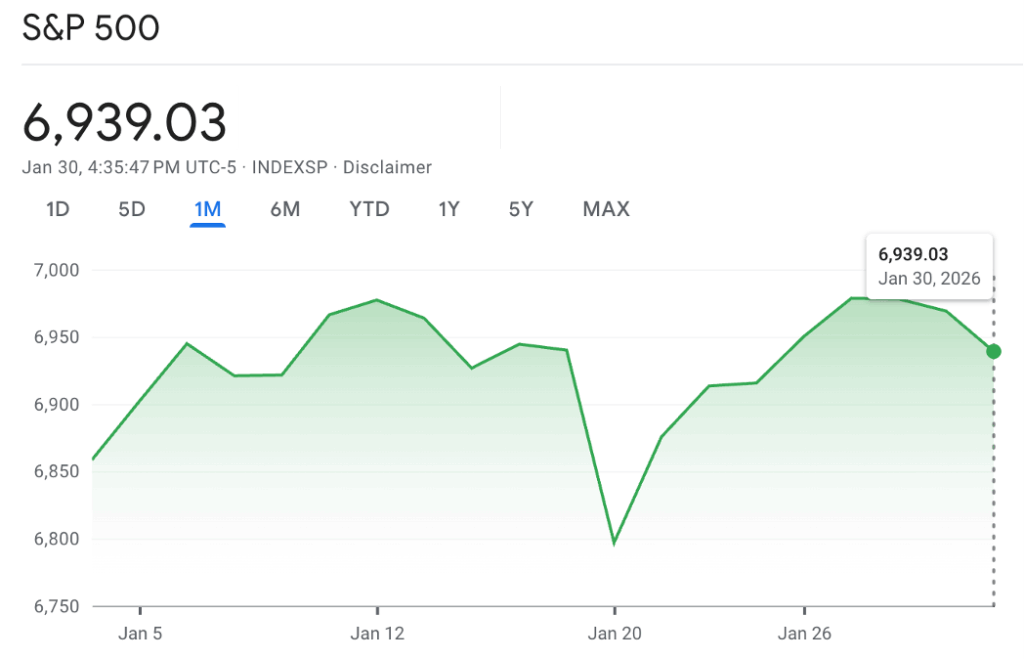Select the 5D chart range

132,209
